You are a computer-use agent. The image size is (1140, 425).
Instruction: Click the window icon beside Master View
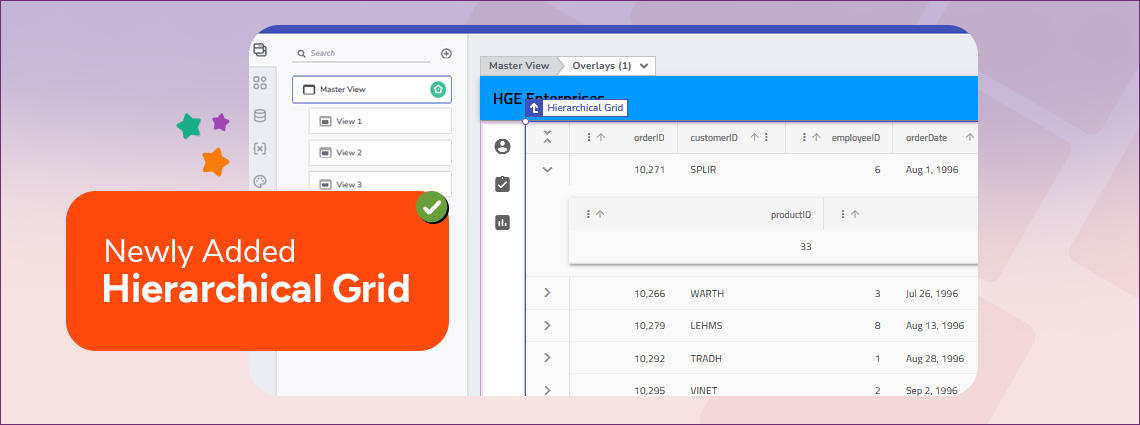[x=309, y=90]
